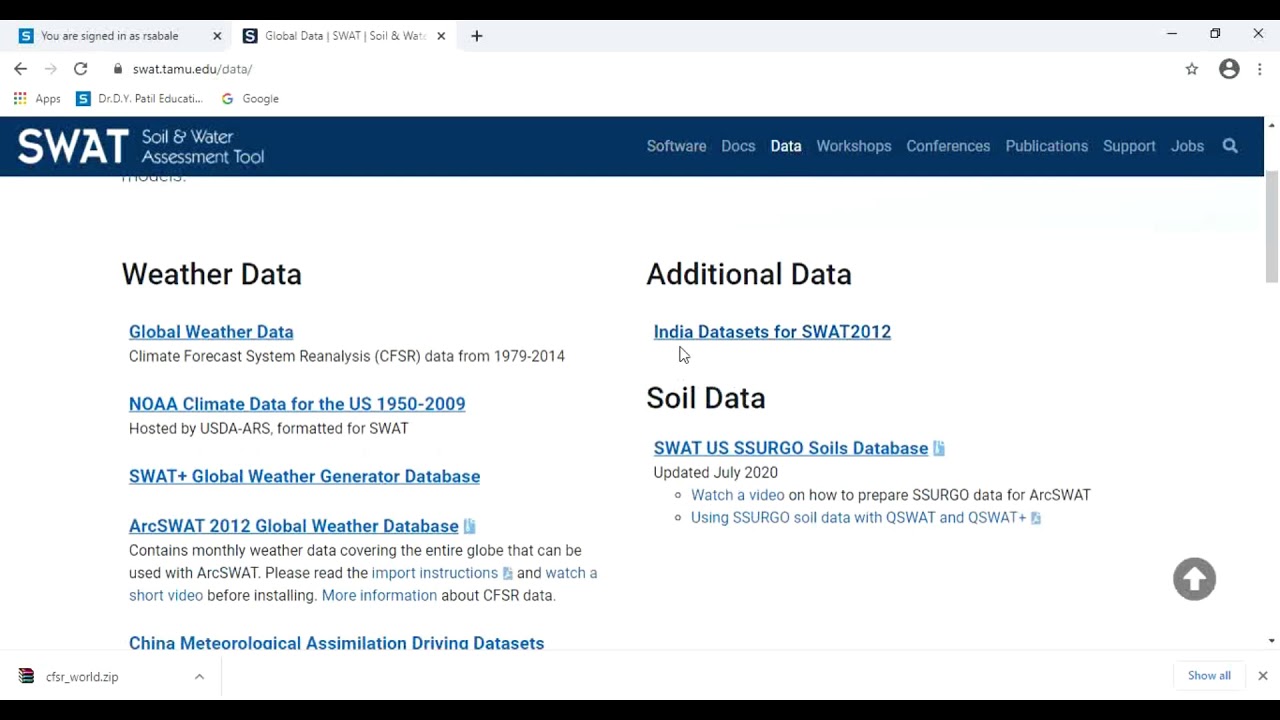Open the Conferences menu item
The height and width of the screenshot is (720, 1280).
click(x=948, y=146)
